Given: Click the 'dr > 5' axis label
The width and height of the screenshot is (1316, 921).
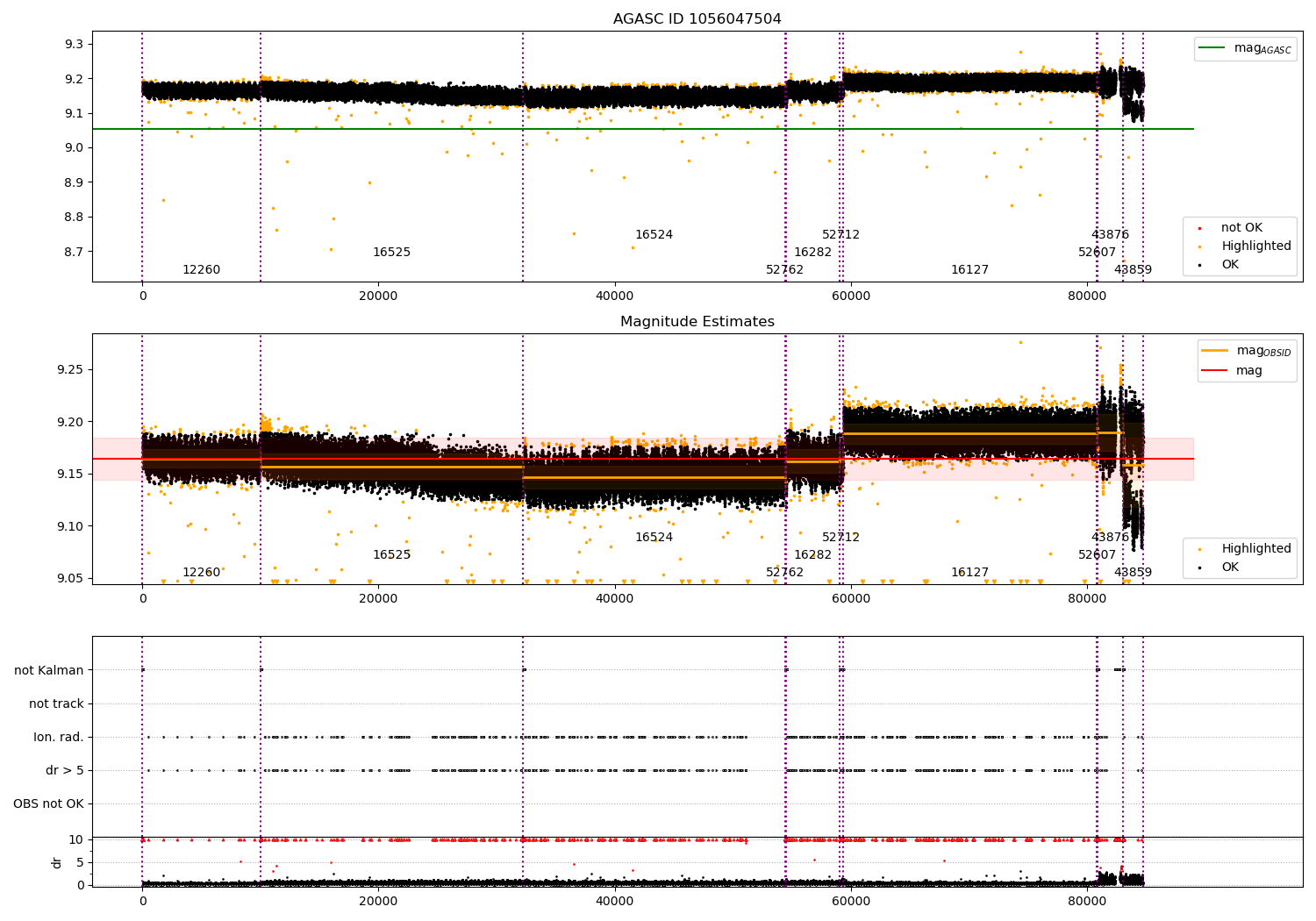Looking at the screenshot, I should [x=65, y=770].
